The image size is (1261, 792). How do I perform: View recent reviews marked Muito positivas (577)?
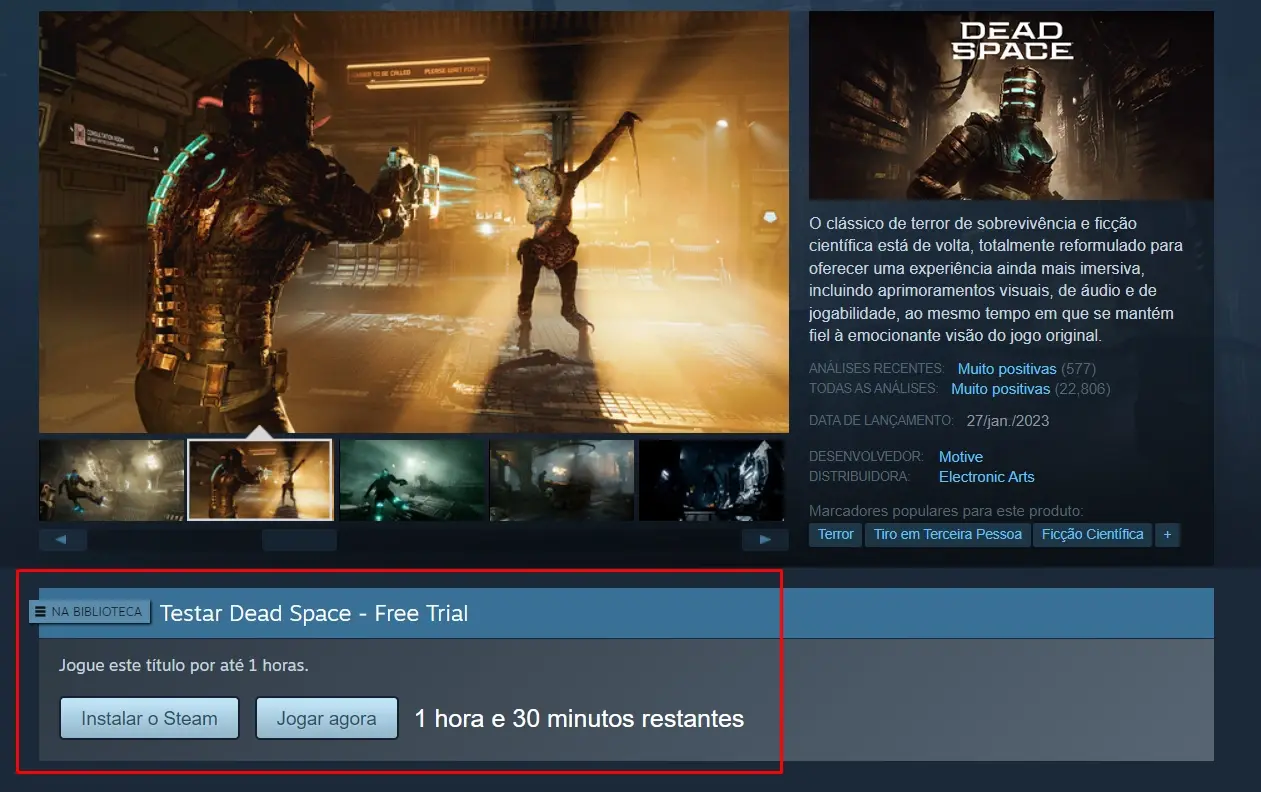[1007, 368]
